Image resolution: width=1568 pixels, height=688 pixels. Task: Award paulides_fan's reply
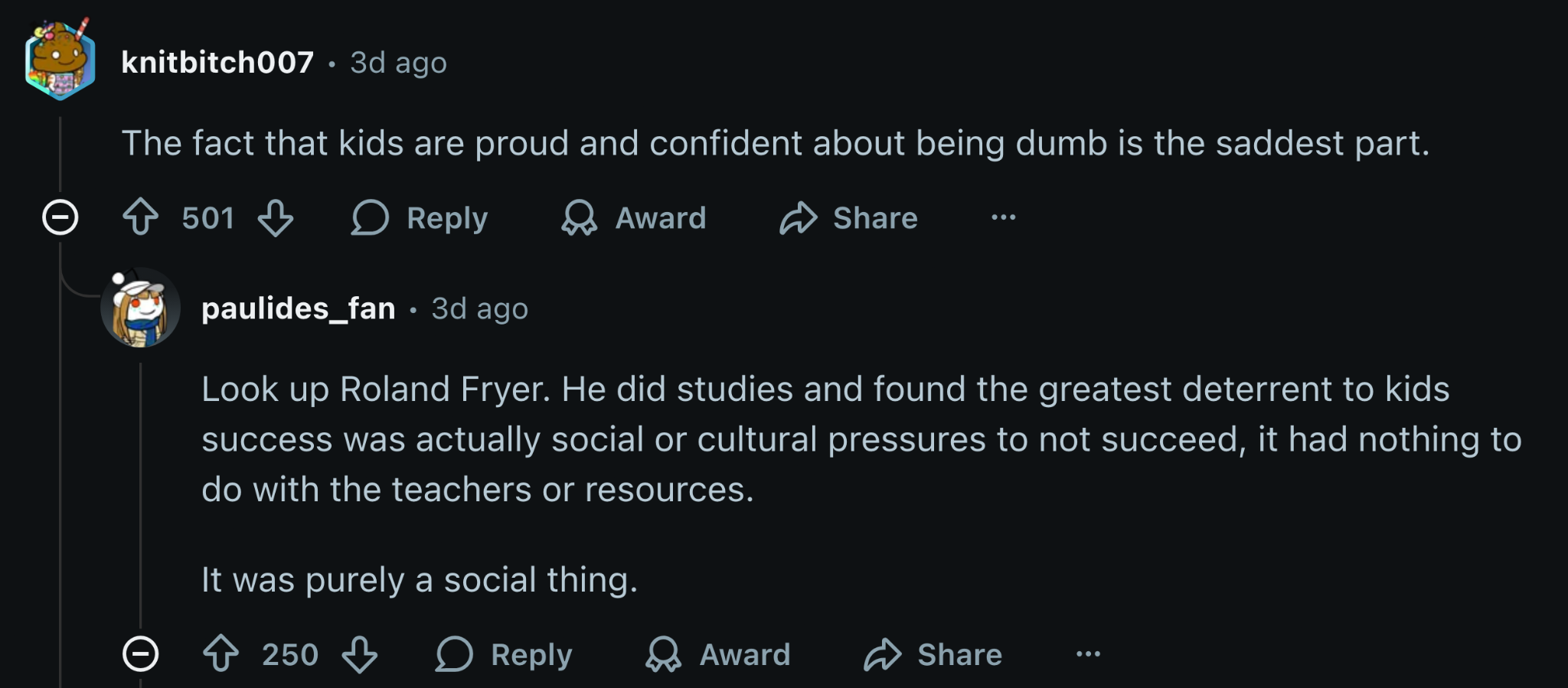(x=718, y=655)
